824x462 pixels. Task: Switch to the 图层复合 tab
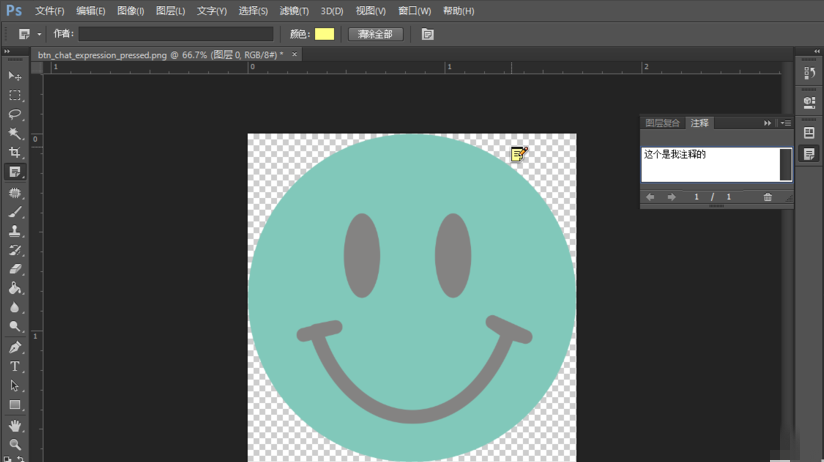(662, 123)
